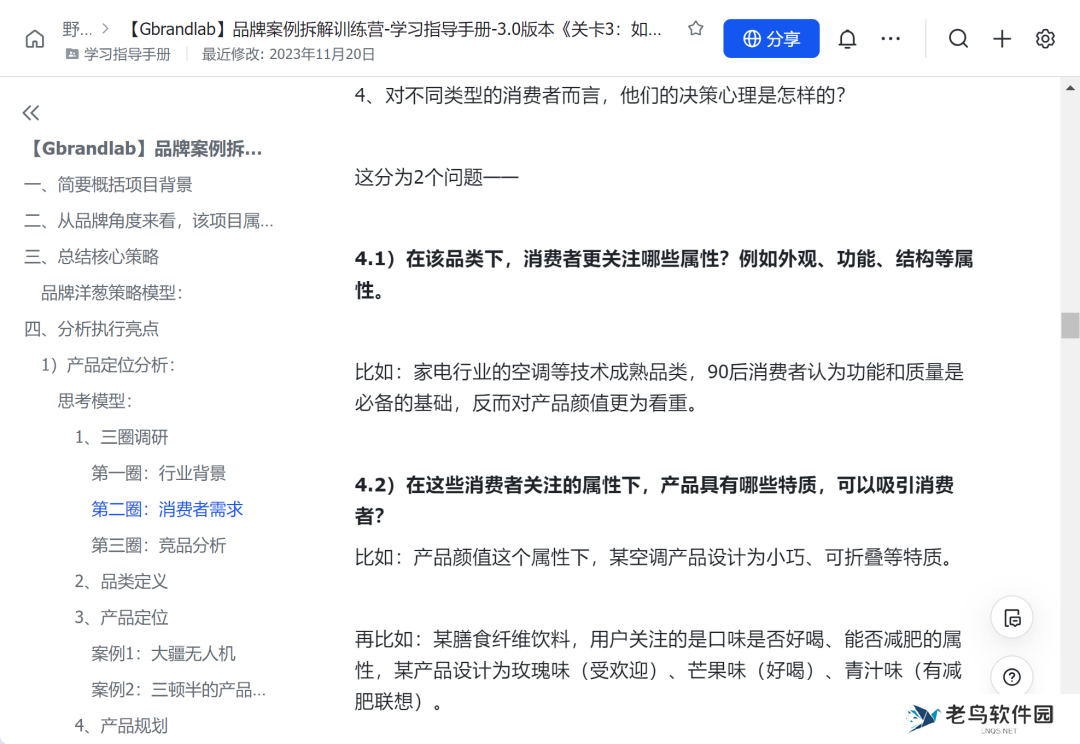The height and width of the screenshot is (744, 1080).
Task: Collapse the outline sidebar with double-arrow
Action: [x=30, y=113]
